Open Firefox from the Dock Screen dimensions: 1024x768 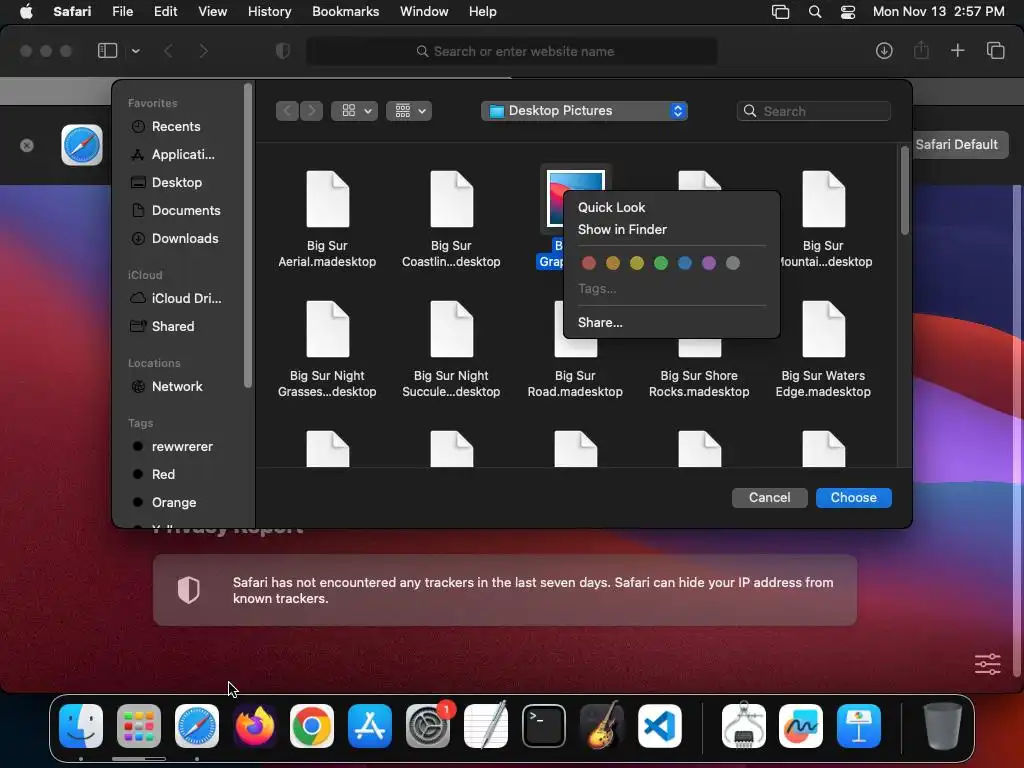tap(255, 726)
